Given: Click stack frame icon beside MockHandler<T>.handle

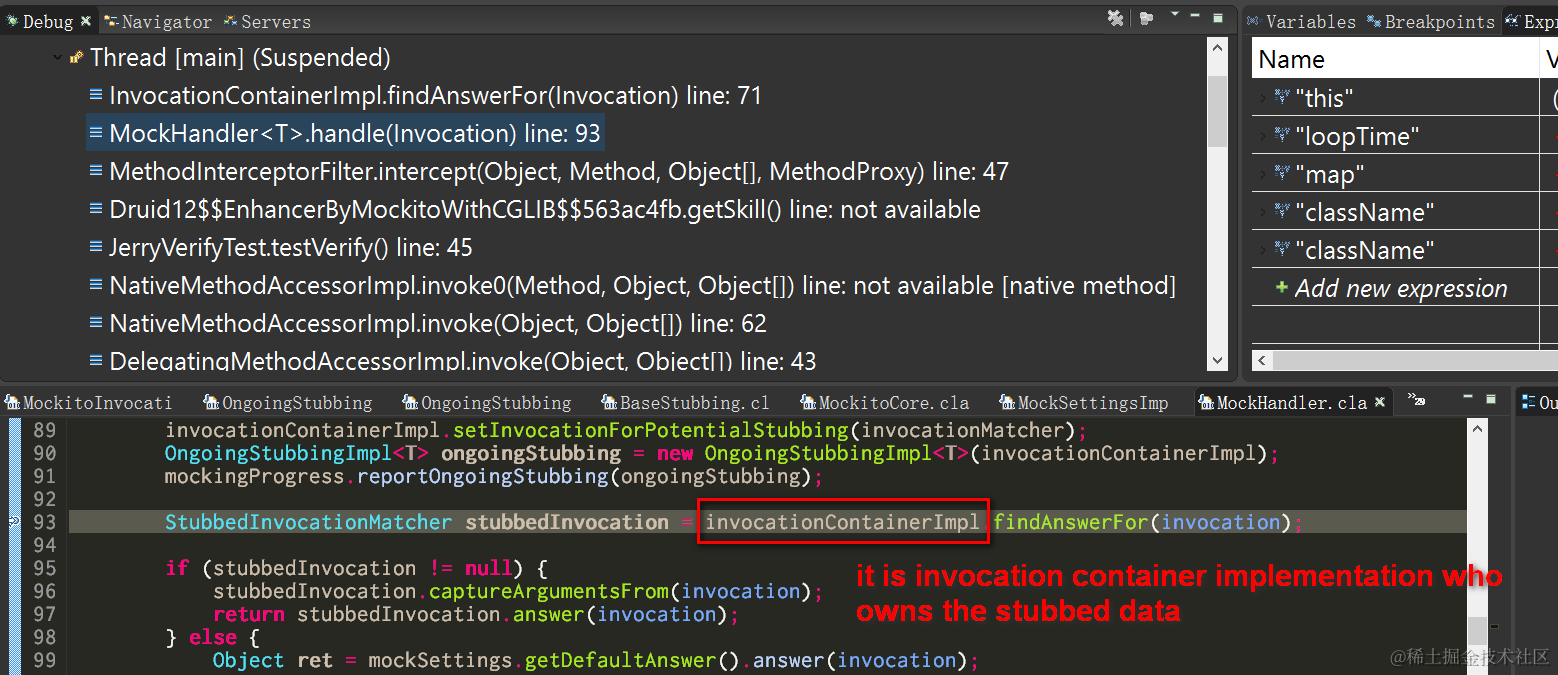Looking at the screenshot, I should (96, 133).
